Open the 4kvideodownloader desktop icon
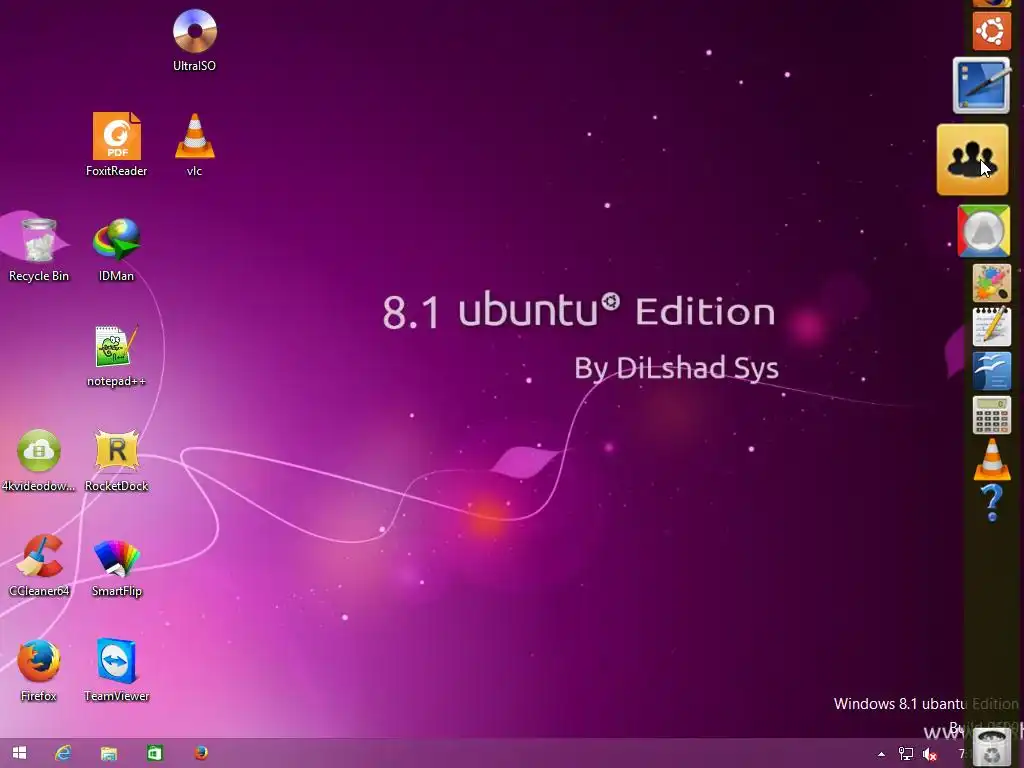This screenshot has width=1024, height=768. 39,460
